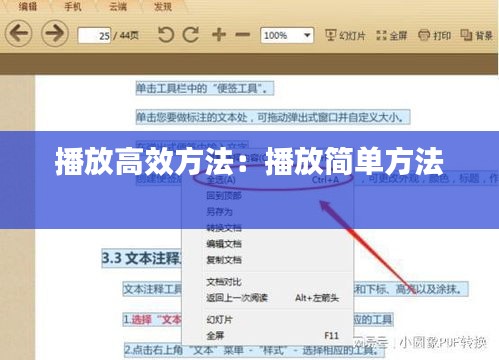The image size is (499, 360).
Task: Switch to the 手机 tab
Action: click(x=73, y=6)
